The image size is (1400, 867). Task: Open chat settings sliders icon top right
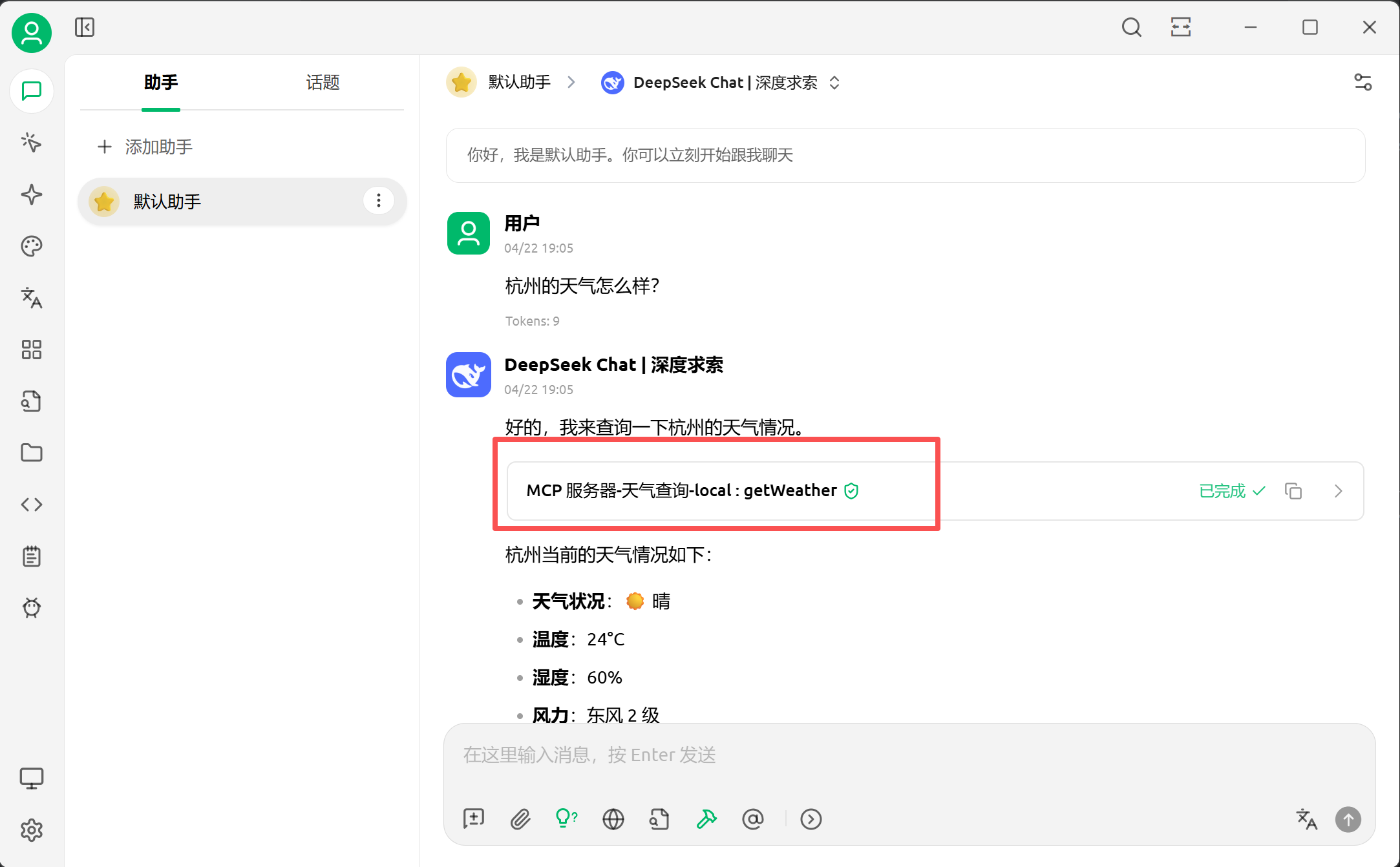[x=1363, y=83]
